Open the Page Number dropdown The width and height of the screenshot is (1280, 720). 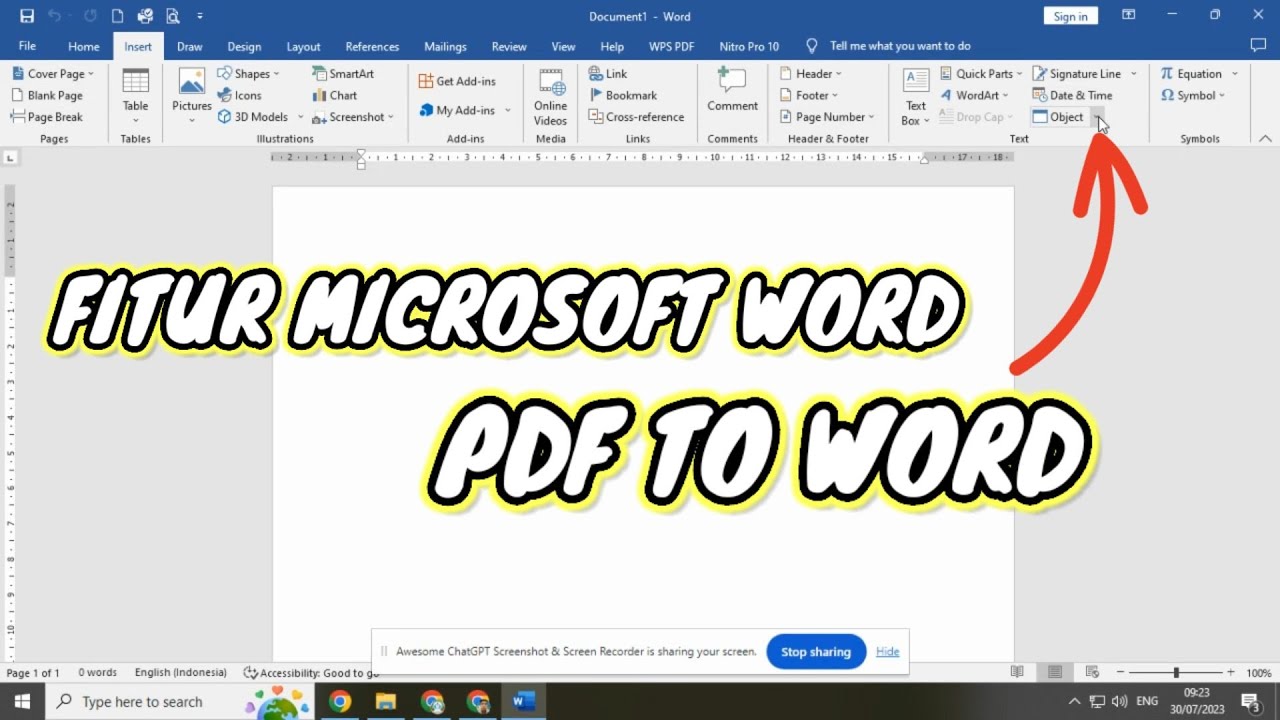coord(827,117)
